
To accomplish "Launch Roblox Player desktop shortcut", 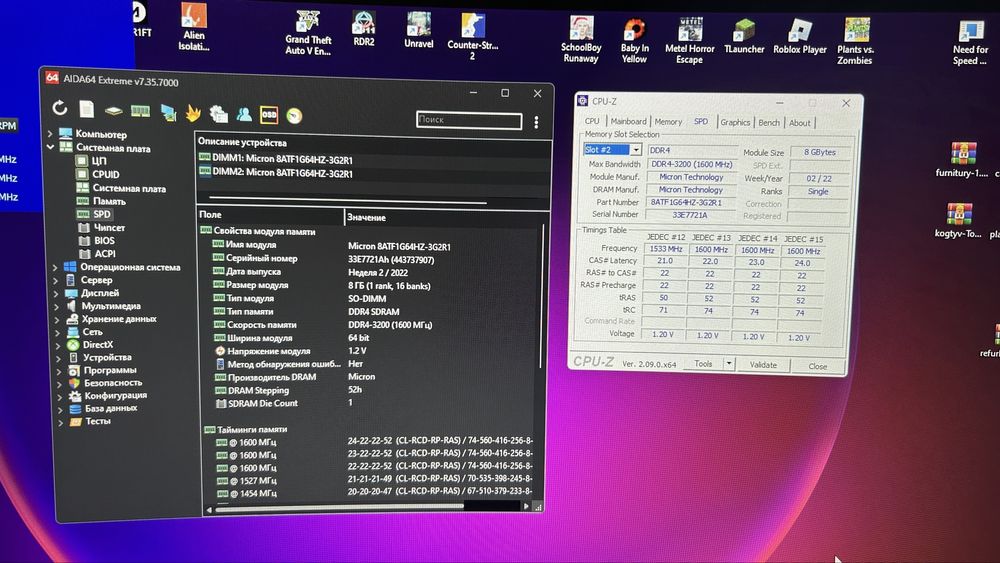I will (x=800, y=37).
